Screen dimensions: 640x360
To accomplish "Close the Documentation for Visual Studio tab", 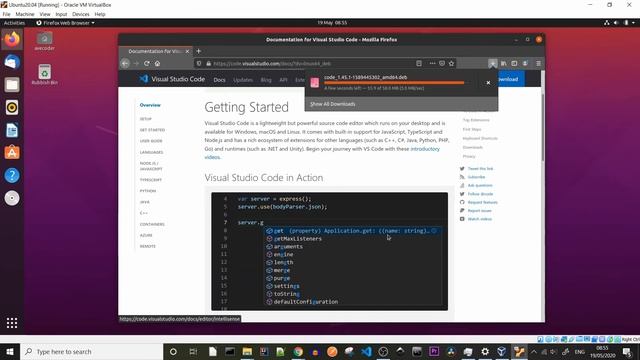I will 187,51.
